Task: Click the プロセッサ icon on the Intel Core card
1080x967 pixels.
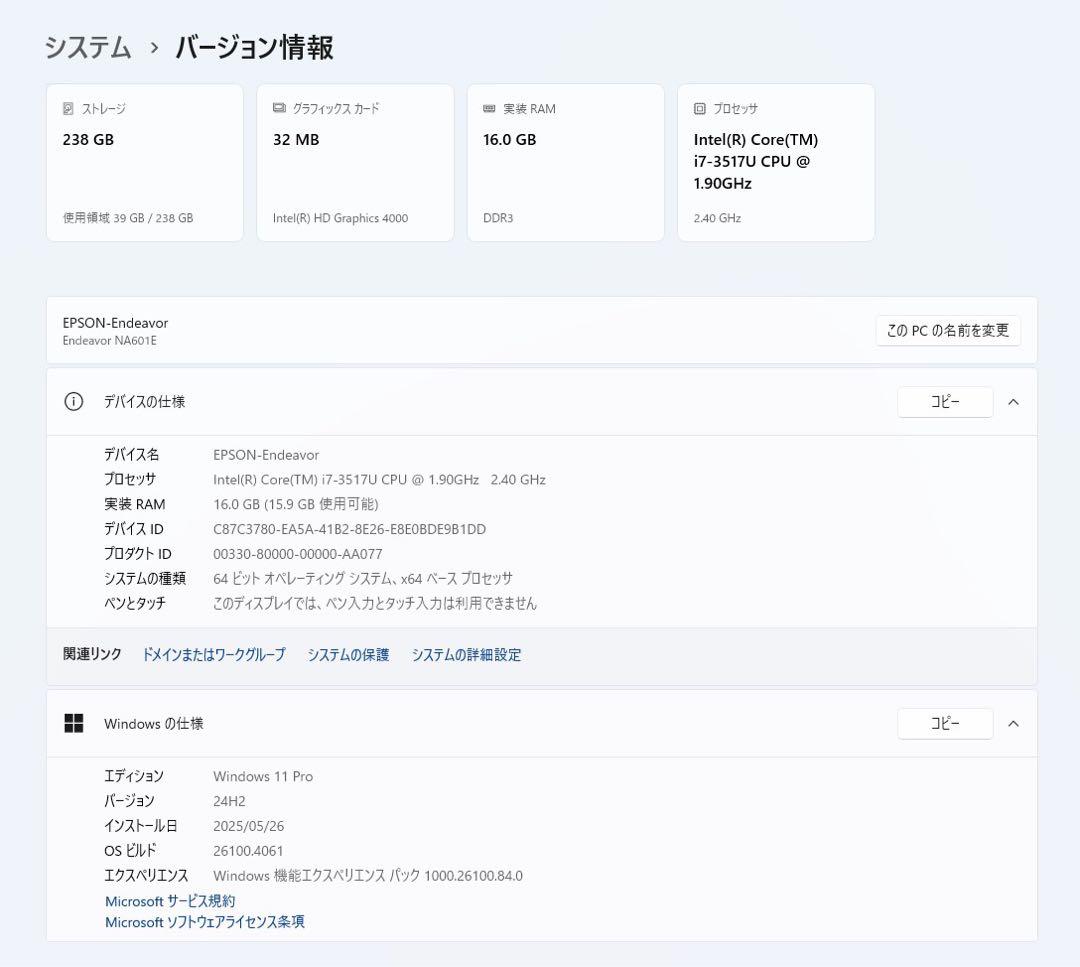Action: (x=698, y=108)
